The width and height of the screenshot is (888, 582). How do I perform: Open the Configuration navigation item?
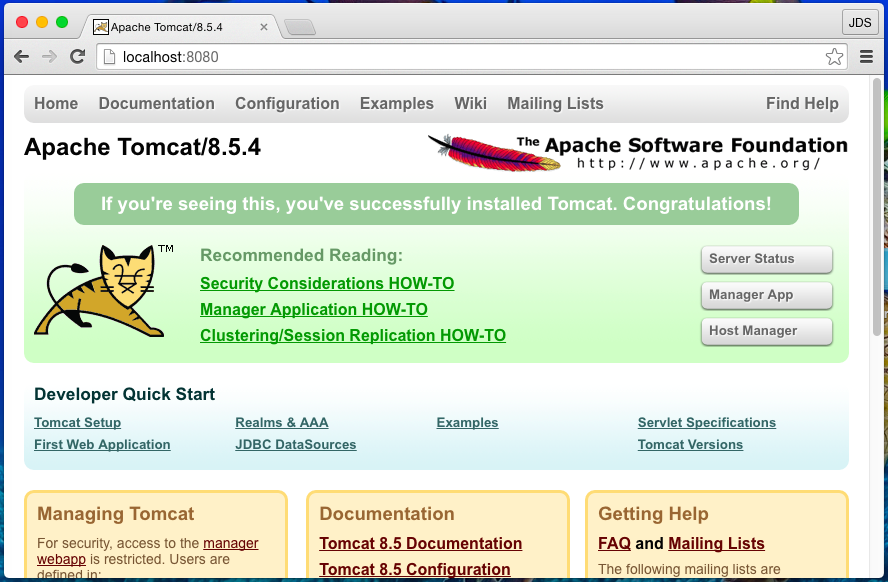287,103
